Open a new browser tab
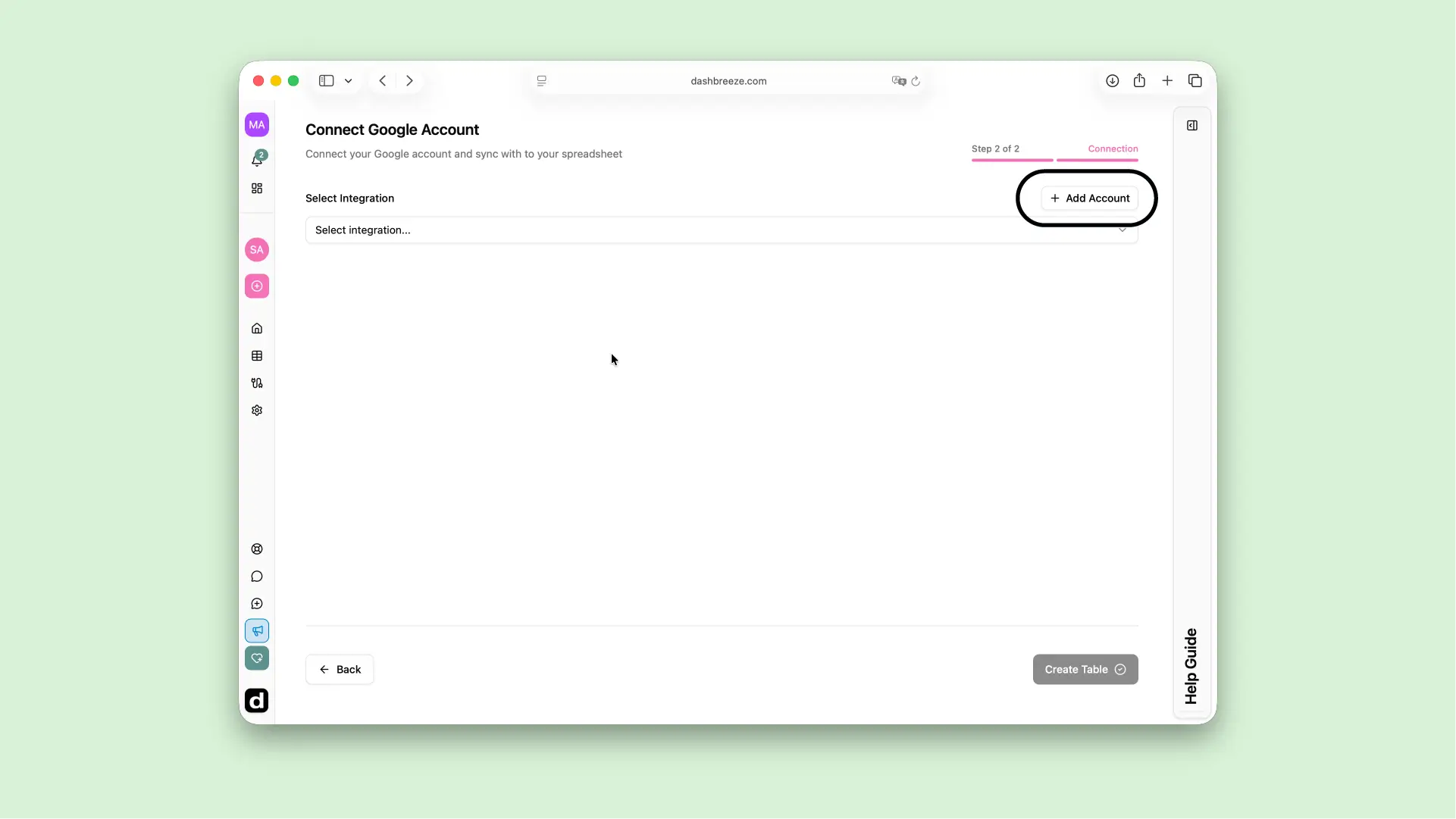 coord(1168,81)
